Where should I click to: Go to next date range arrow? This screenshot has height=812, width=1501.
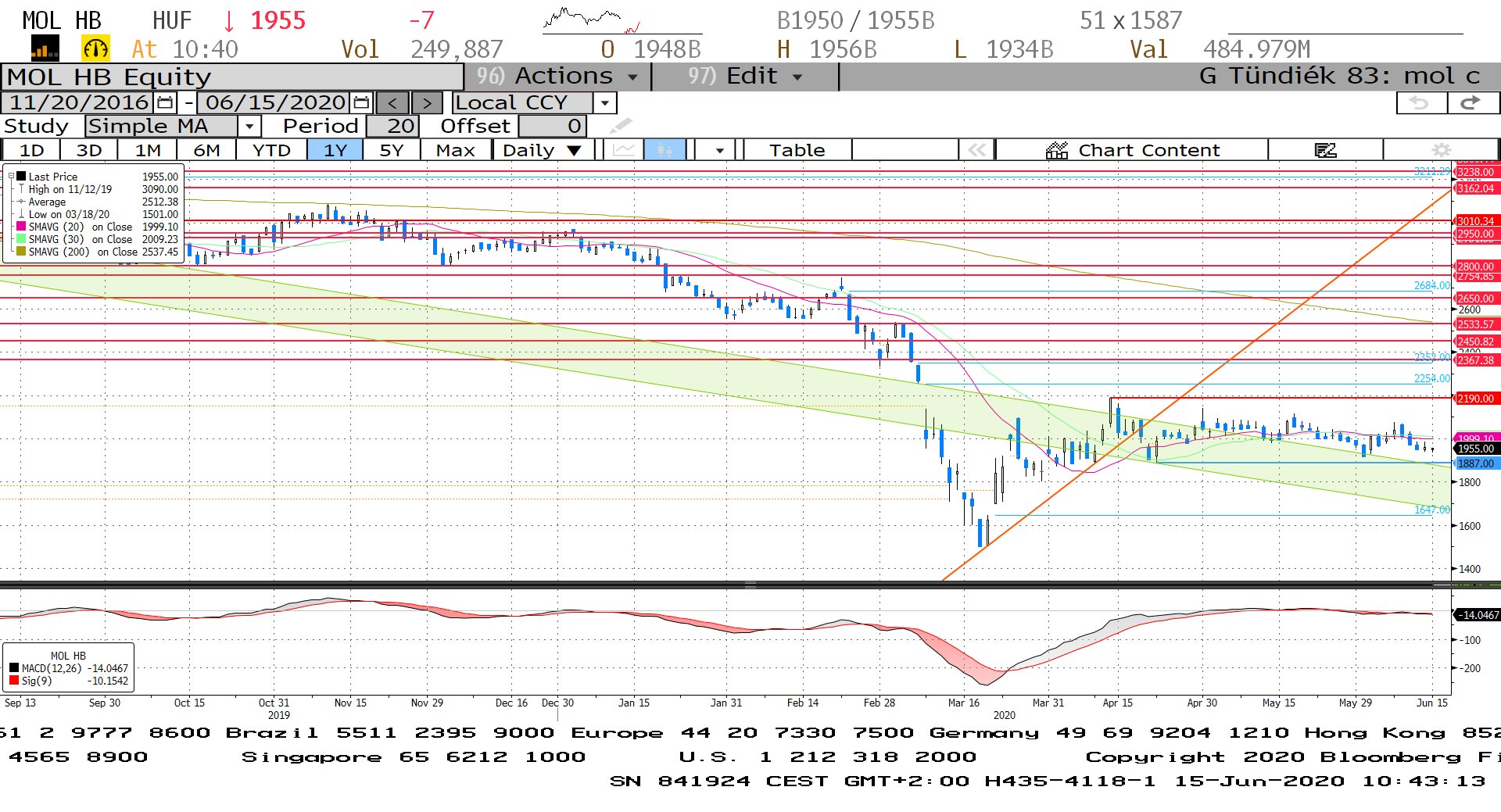pos(427,103)
